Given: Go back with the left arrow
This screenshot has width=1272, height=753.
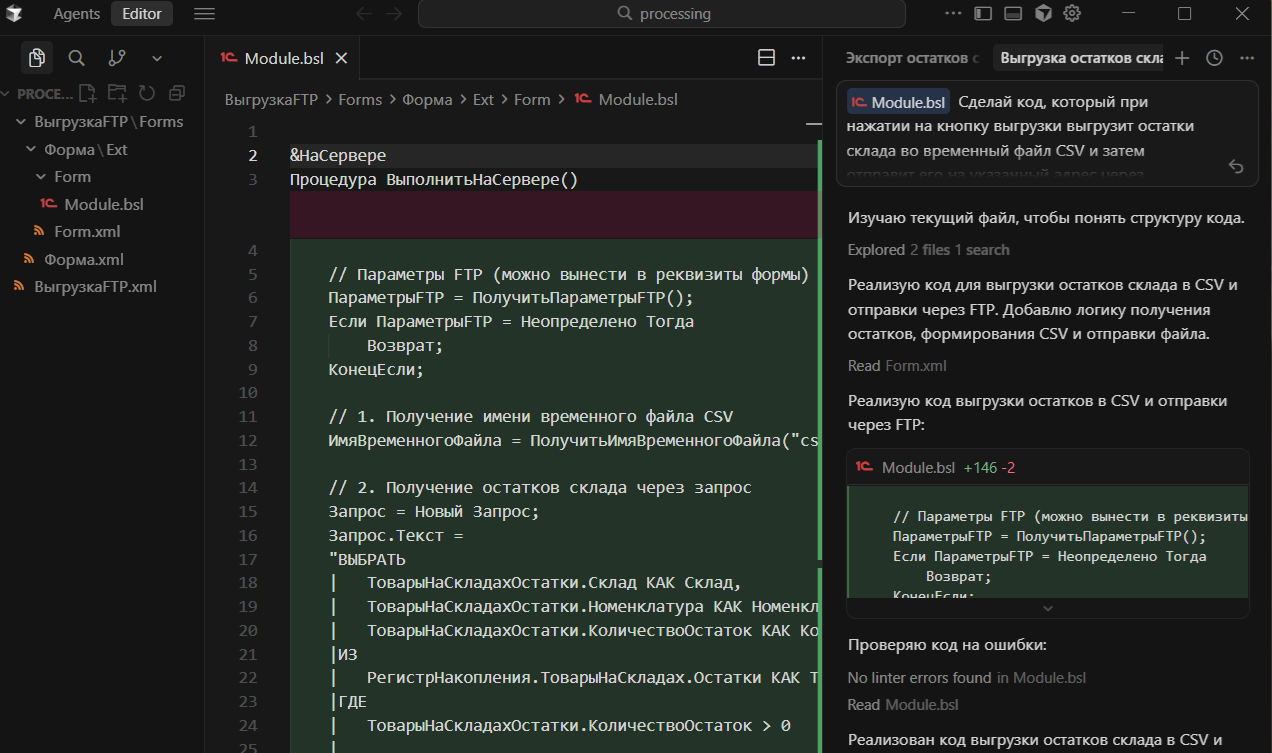Looking at the screenshot, I should coord(364,14).
